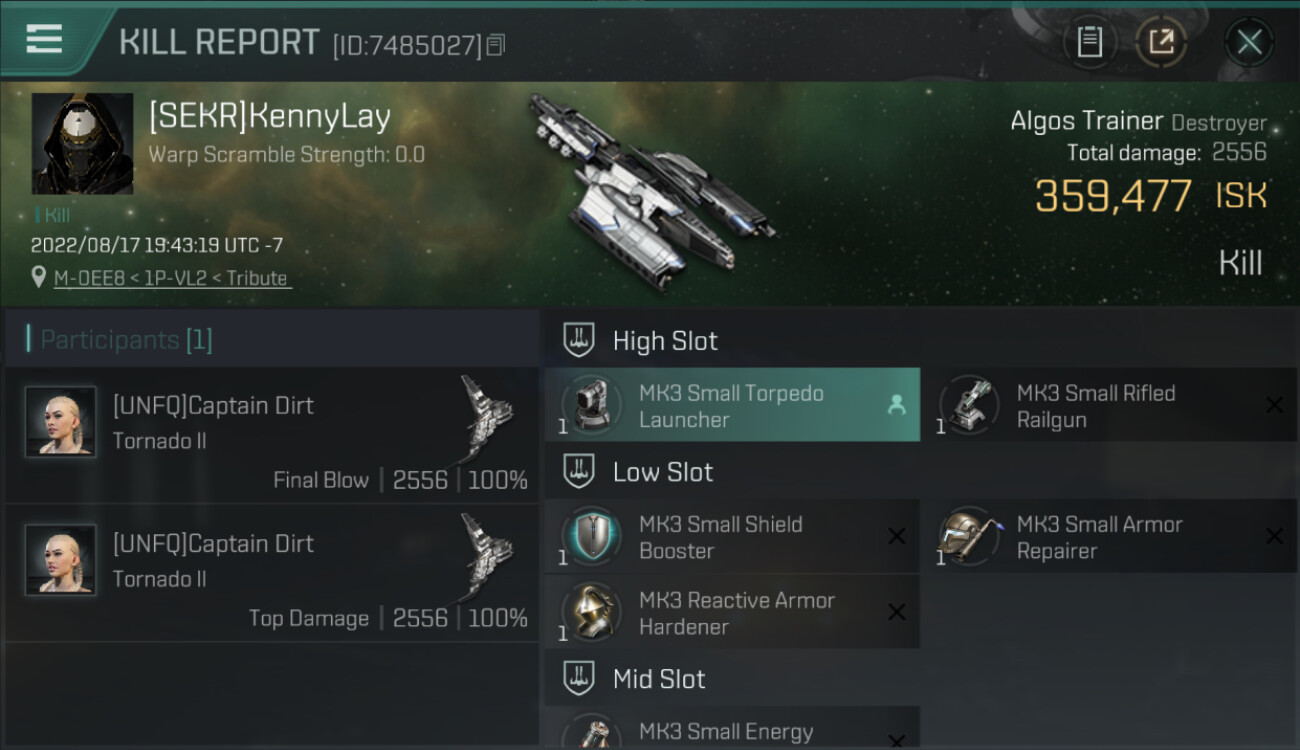Click the MK3 Small Armor Repairer icon

pyautogui.click(x=969, y=537)
